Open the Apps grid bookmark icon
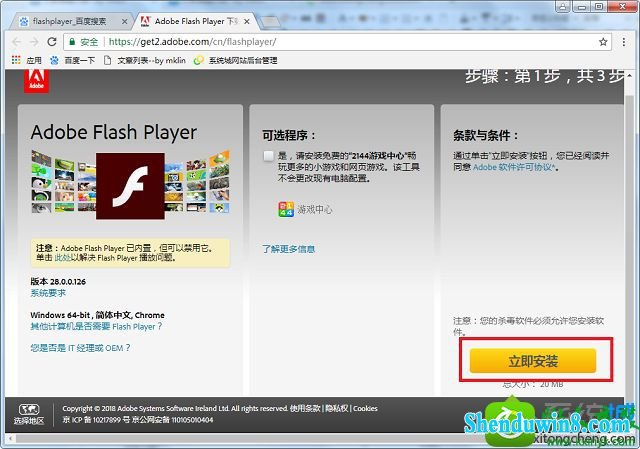 click(x=16, y=60)
